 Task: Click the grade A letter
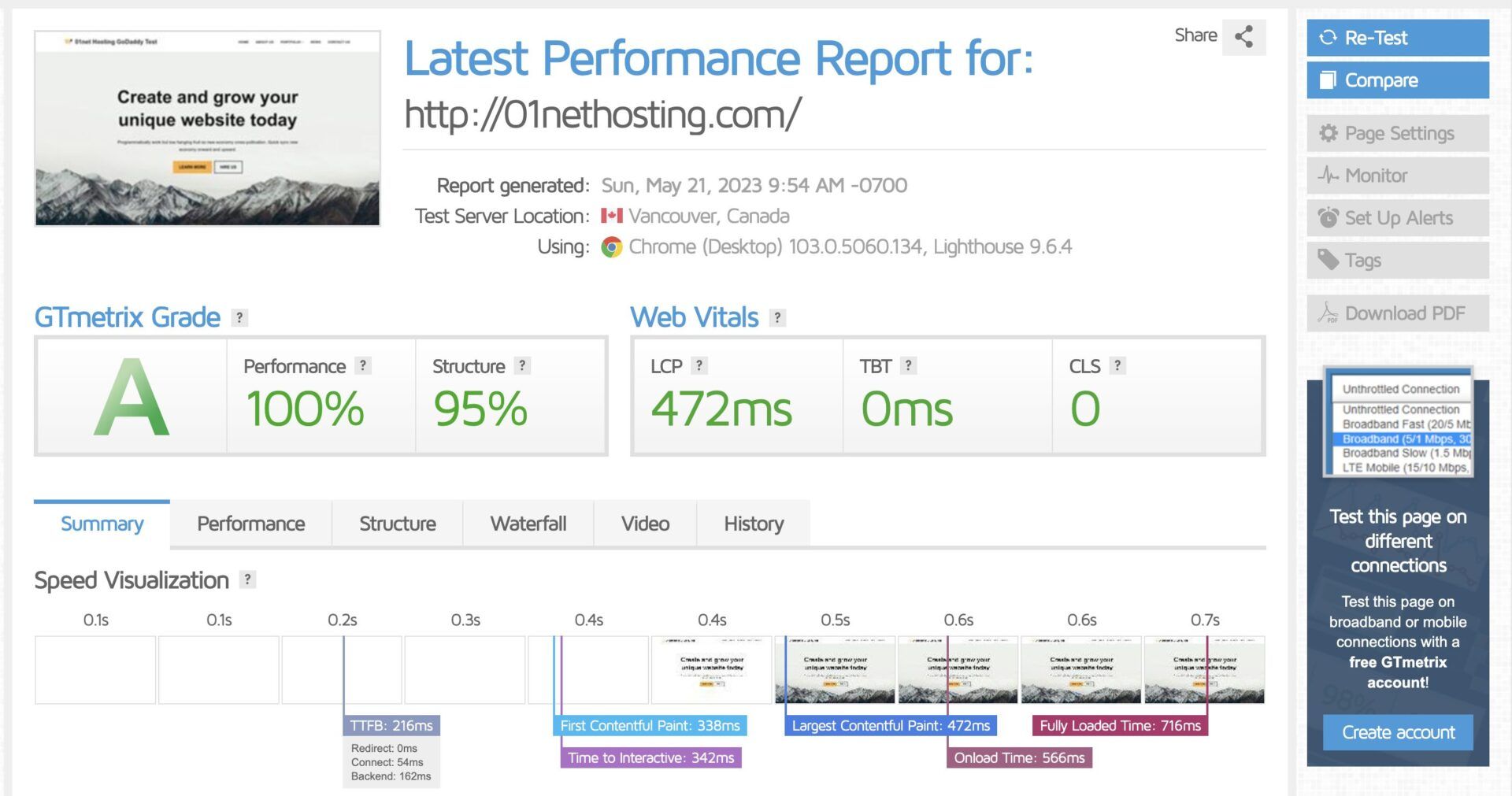point(132,396)
